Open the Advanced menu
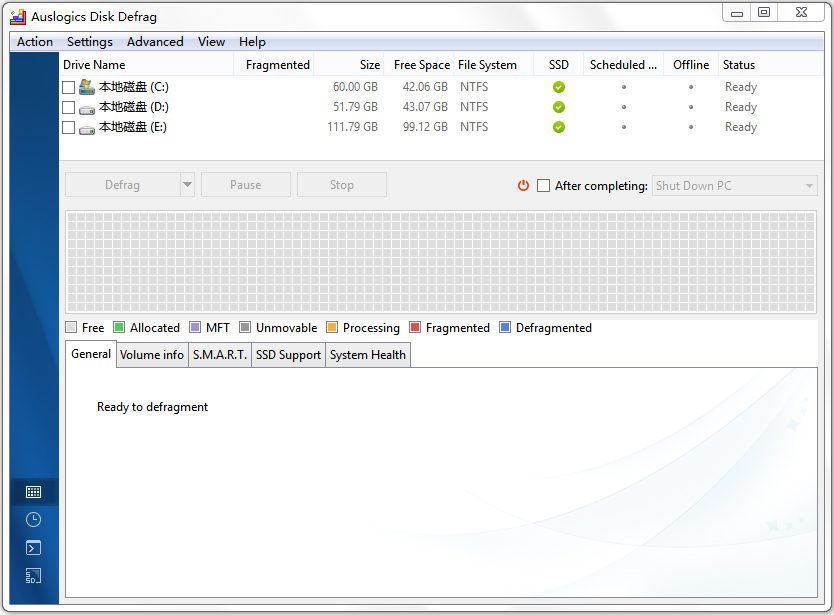This screenshot has height=615, width=834. point(155,41)
